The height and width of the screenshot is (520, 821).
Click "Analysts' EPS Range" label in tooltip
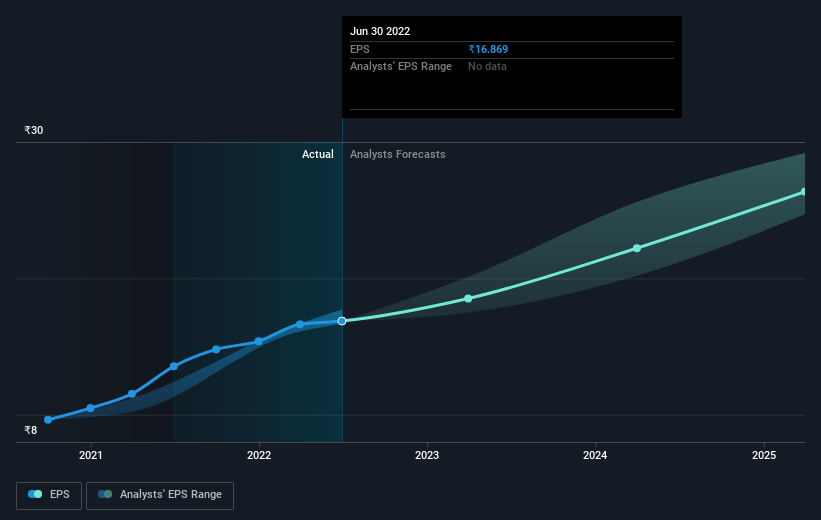coord(401,67)
